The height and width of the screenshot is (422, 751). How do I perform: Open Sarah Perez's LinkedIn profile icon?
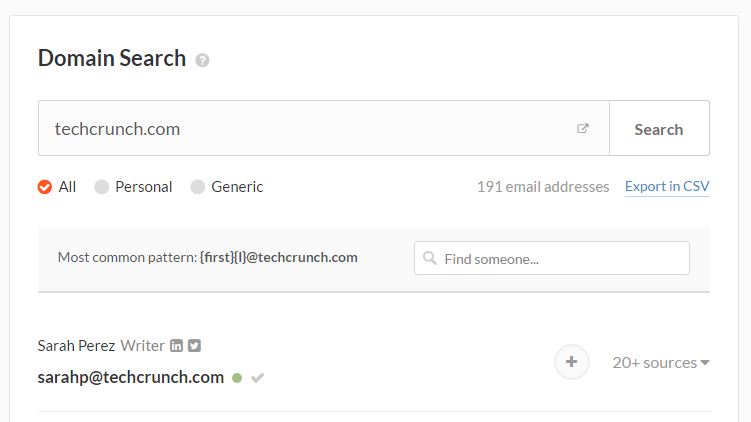point(176,345)
